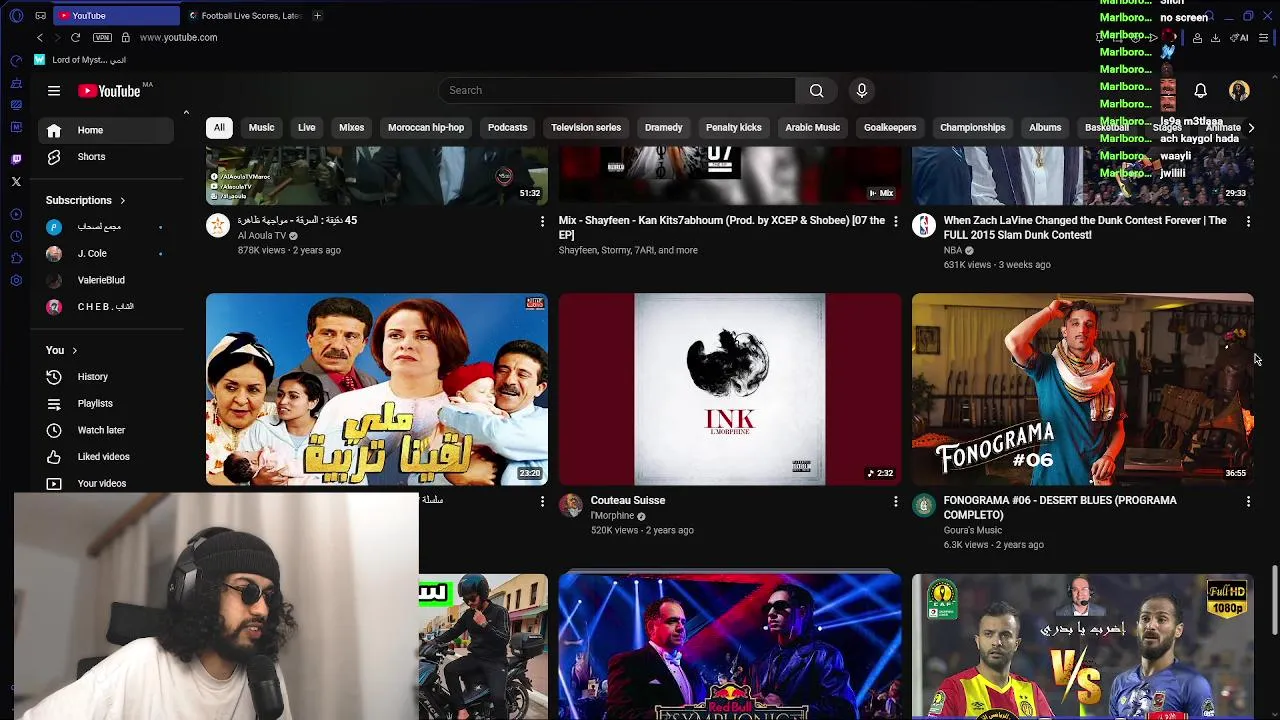The width and height of the screenshot is (1280, 720).
Task: Open History in YouTube sidebar
Action: [x=106, y=377]
